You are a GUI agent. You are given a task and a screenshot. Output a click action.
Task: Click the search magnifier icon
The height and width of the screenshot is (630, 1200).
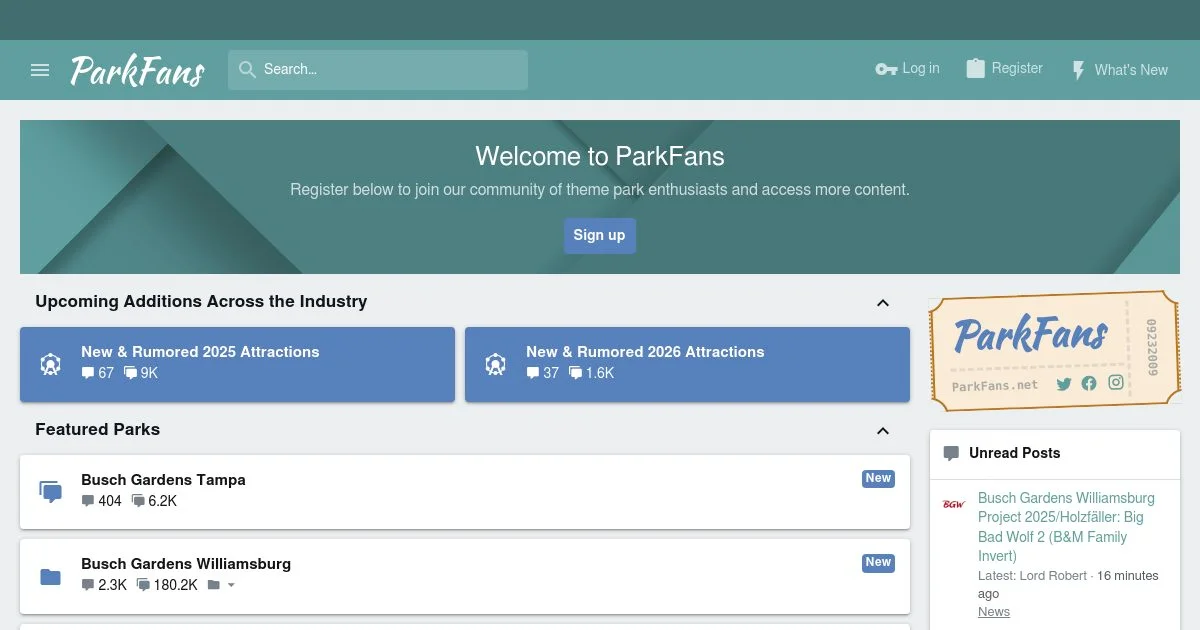click(248, 70)
